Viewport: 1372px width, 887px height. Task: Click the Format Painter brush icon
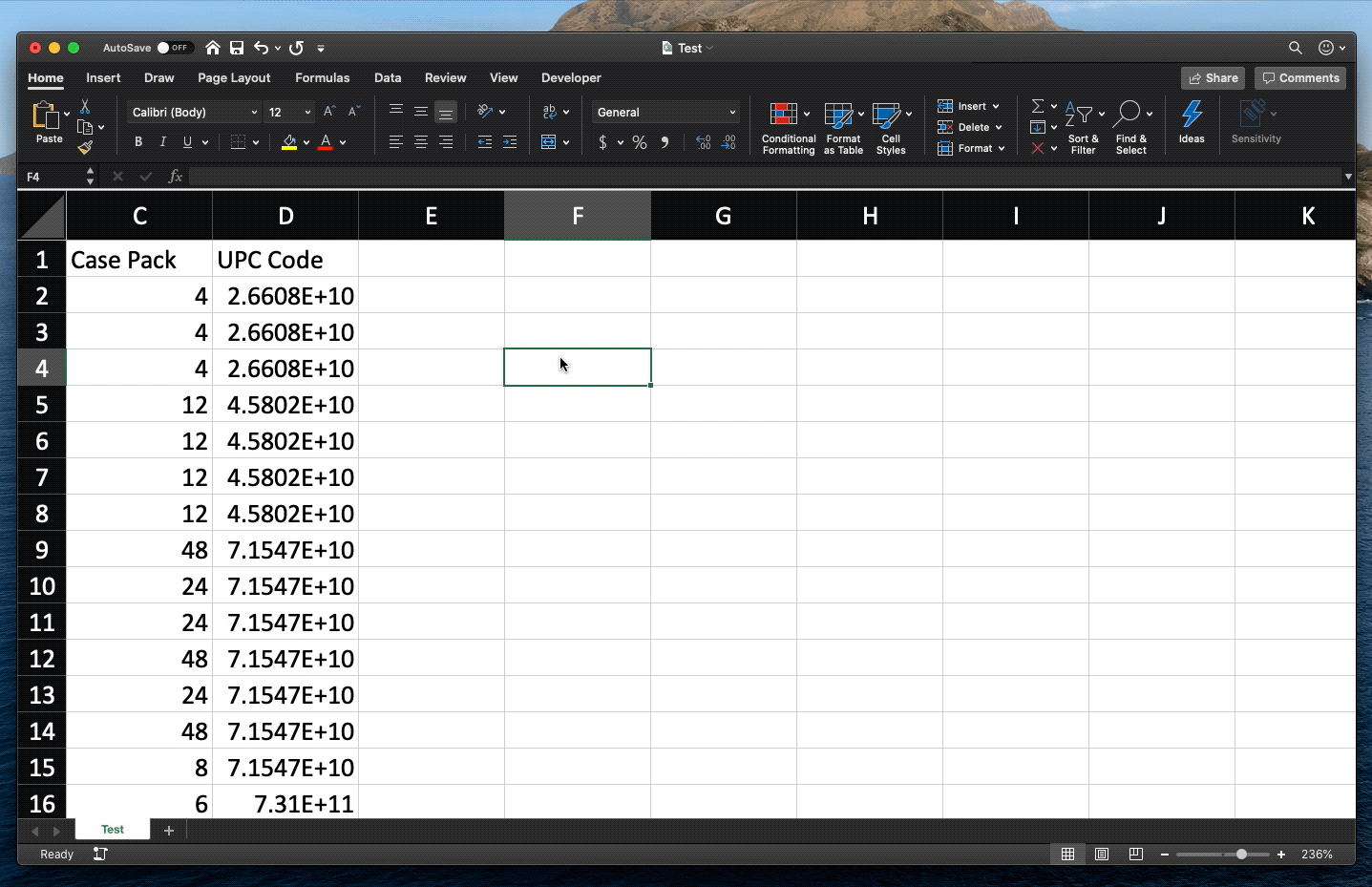pos(85,147)
